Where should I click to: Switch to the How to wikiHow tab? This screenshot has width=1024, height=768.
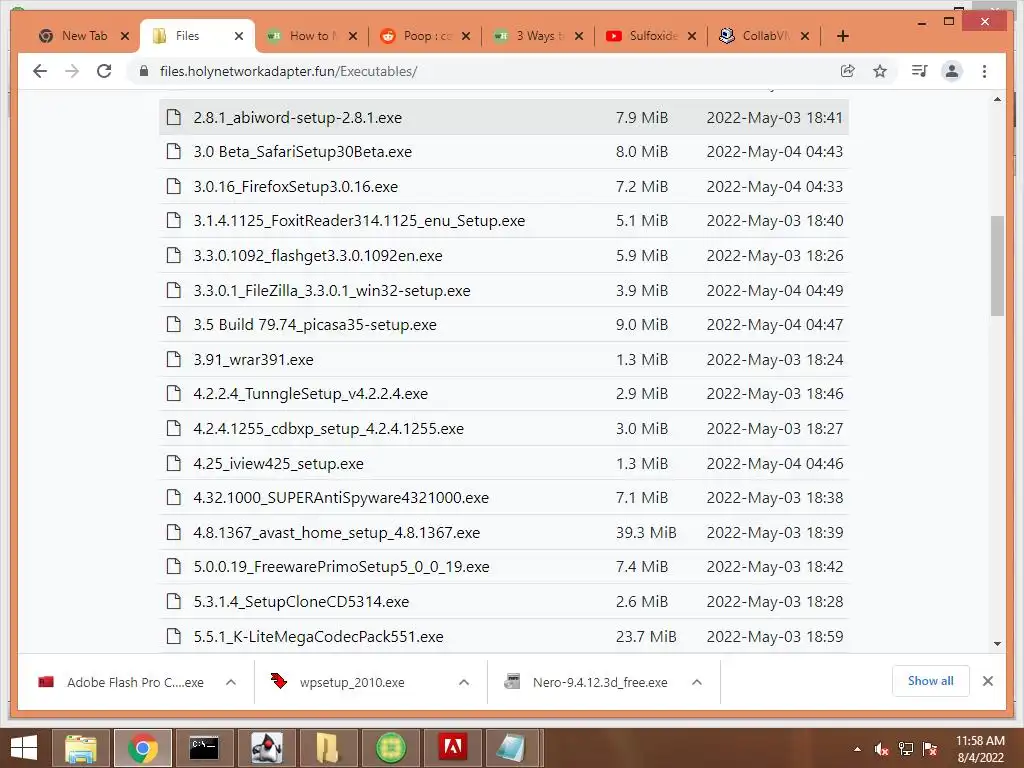pos(313,36)
